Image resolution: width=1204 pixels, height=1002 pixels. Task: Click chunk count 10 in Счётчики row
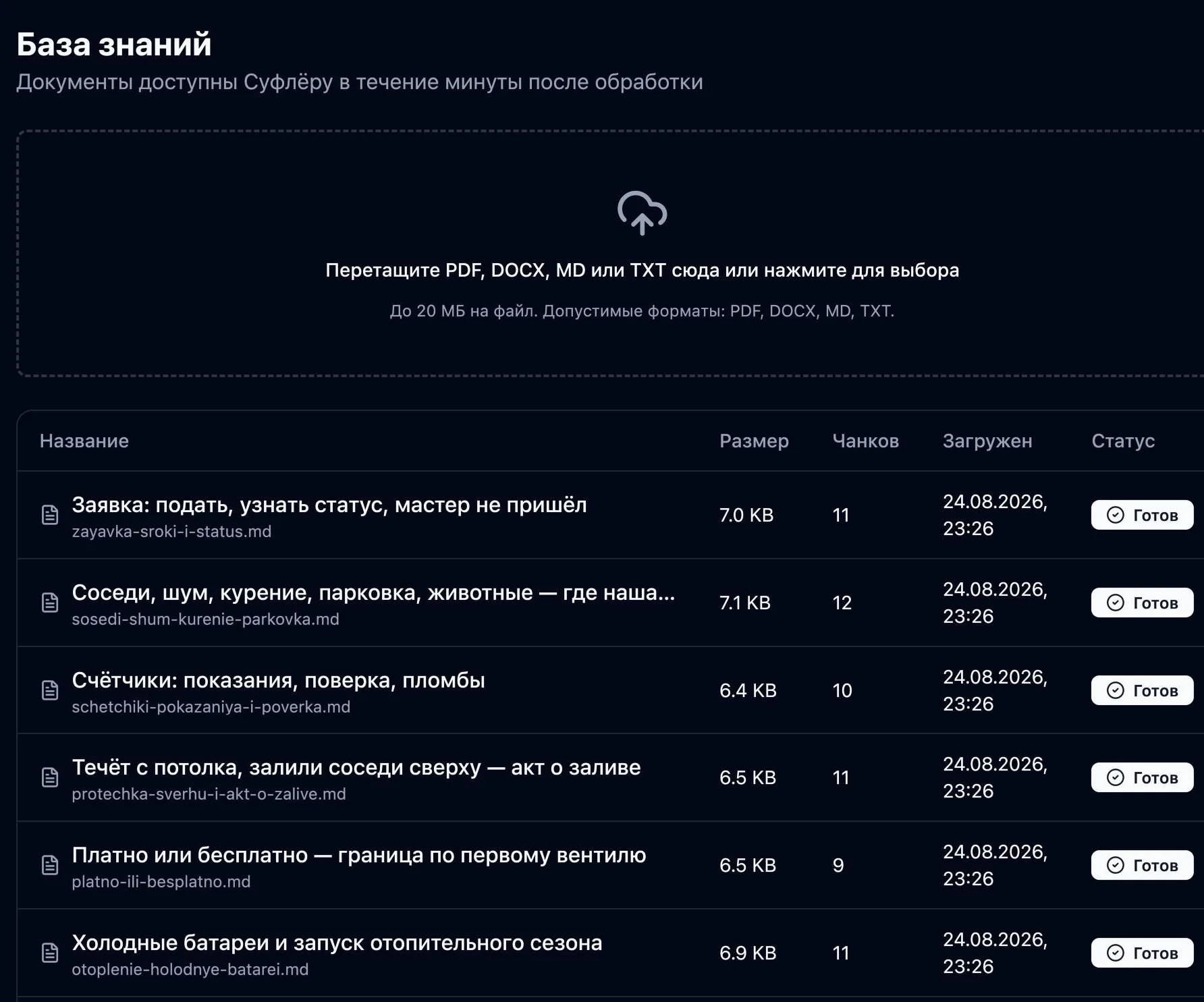click(842, 690)
